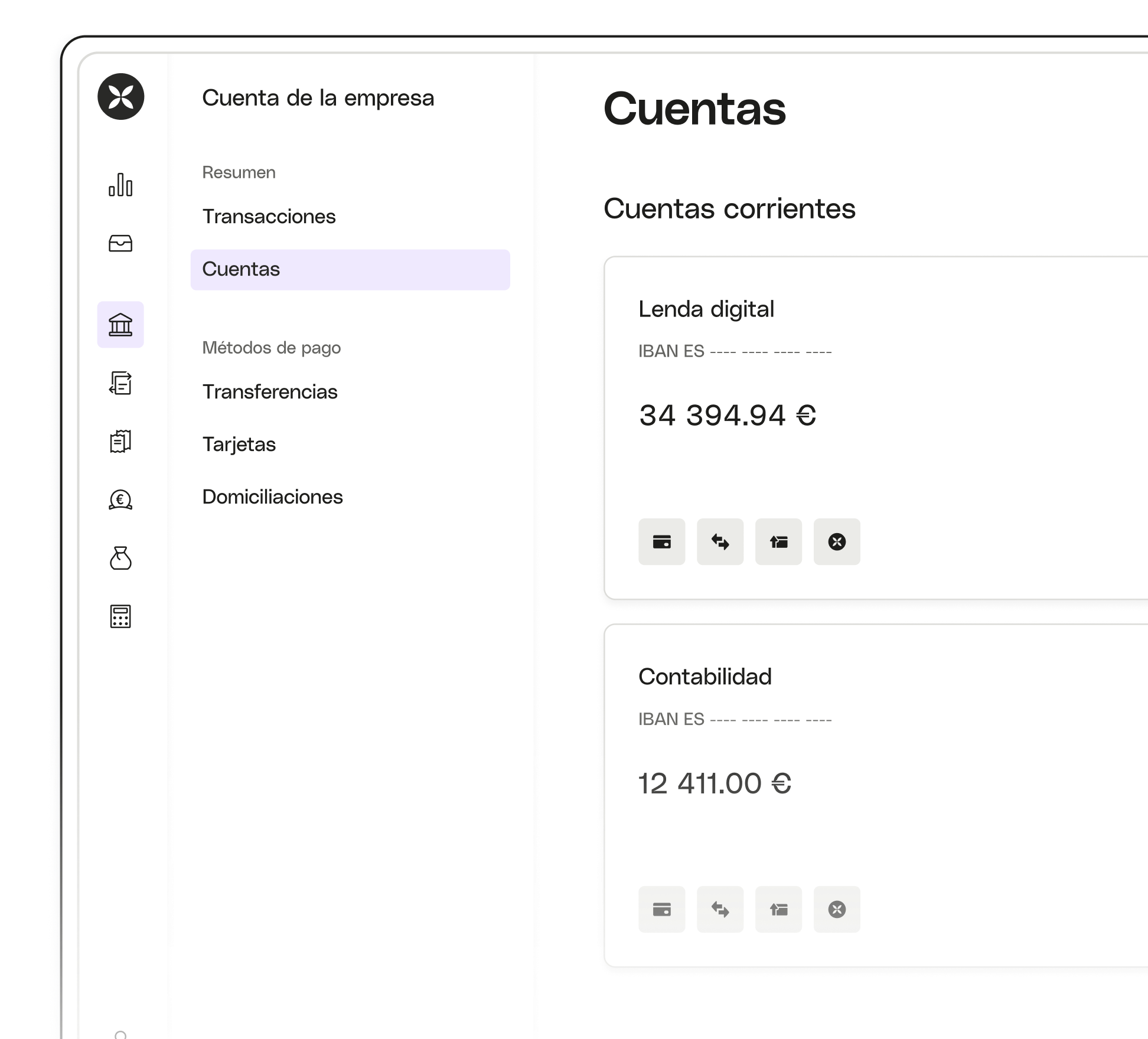This screenshot has width=1148, height=1039.
Task: Open the Lenda digital account card
Action: (x=876, y=428)
